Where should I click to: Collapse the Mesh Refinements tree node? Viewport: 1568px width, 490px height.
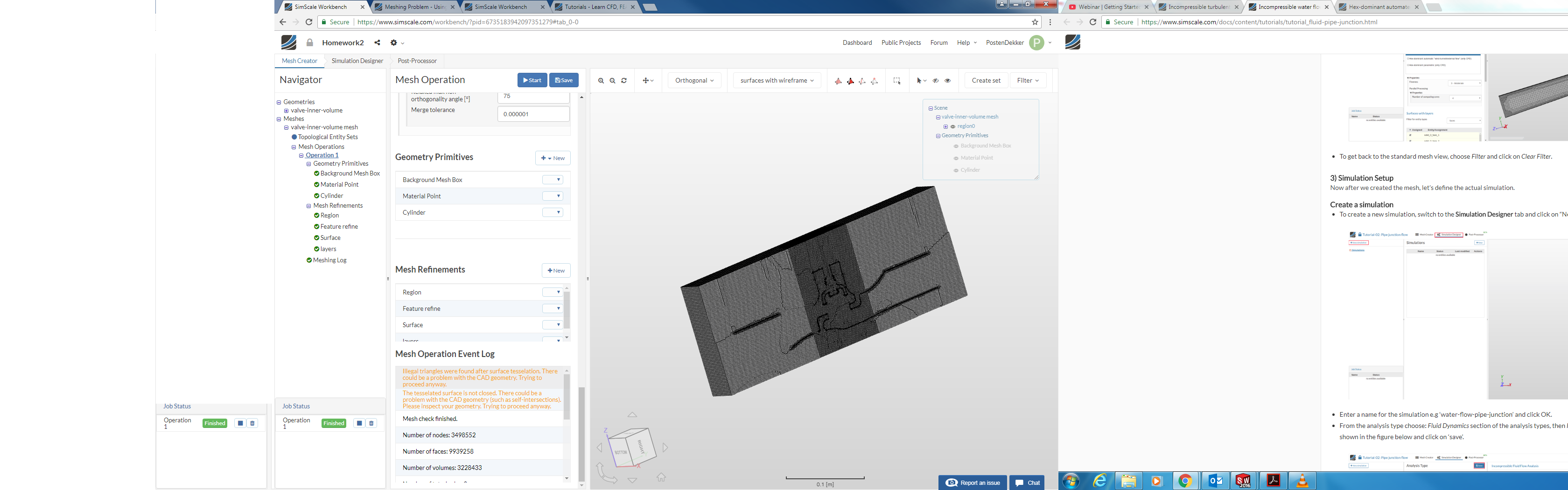(x=308, y=206)
